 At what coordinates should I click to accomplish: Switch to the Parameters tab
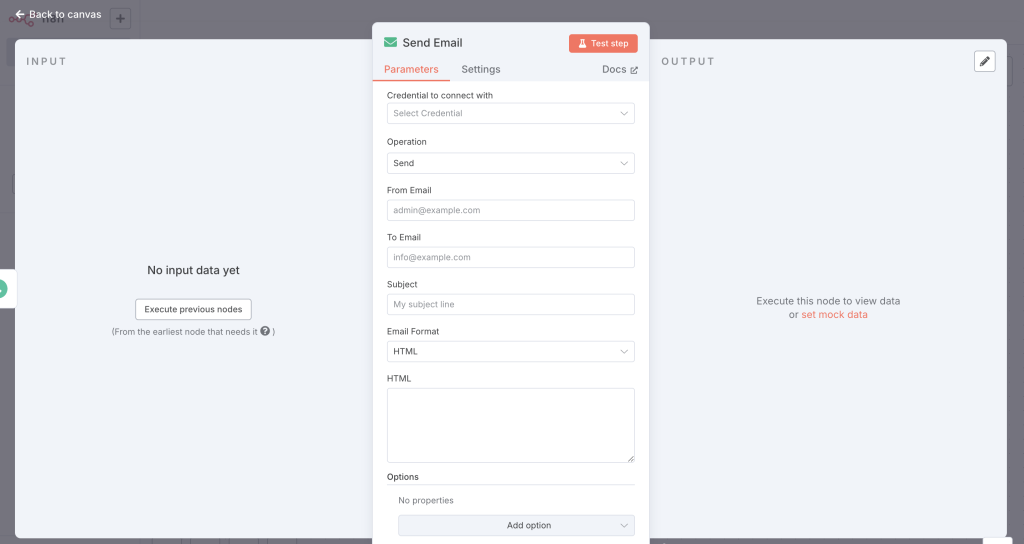point(411,70)
